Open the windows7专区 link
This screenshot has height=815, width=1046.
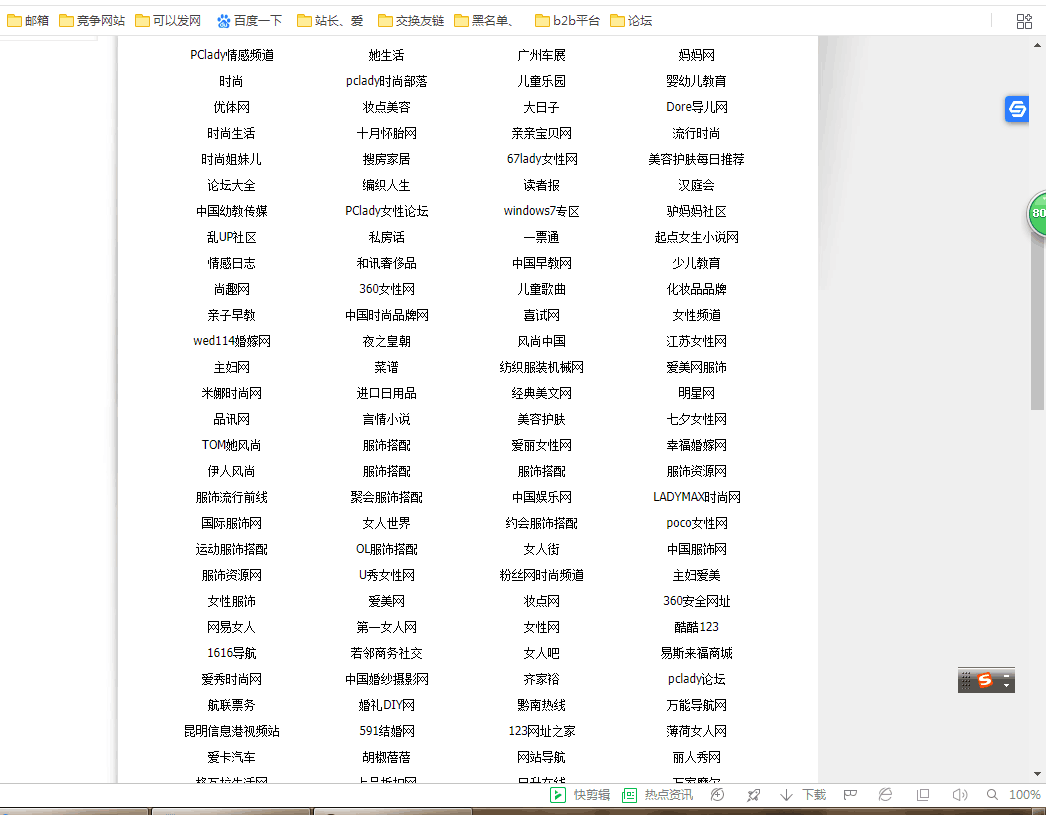(x=541, y=211)
